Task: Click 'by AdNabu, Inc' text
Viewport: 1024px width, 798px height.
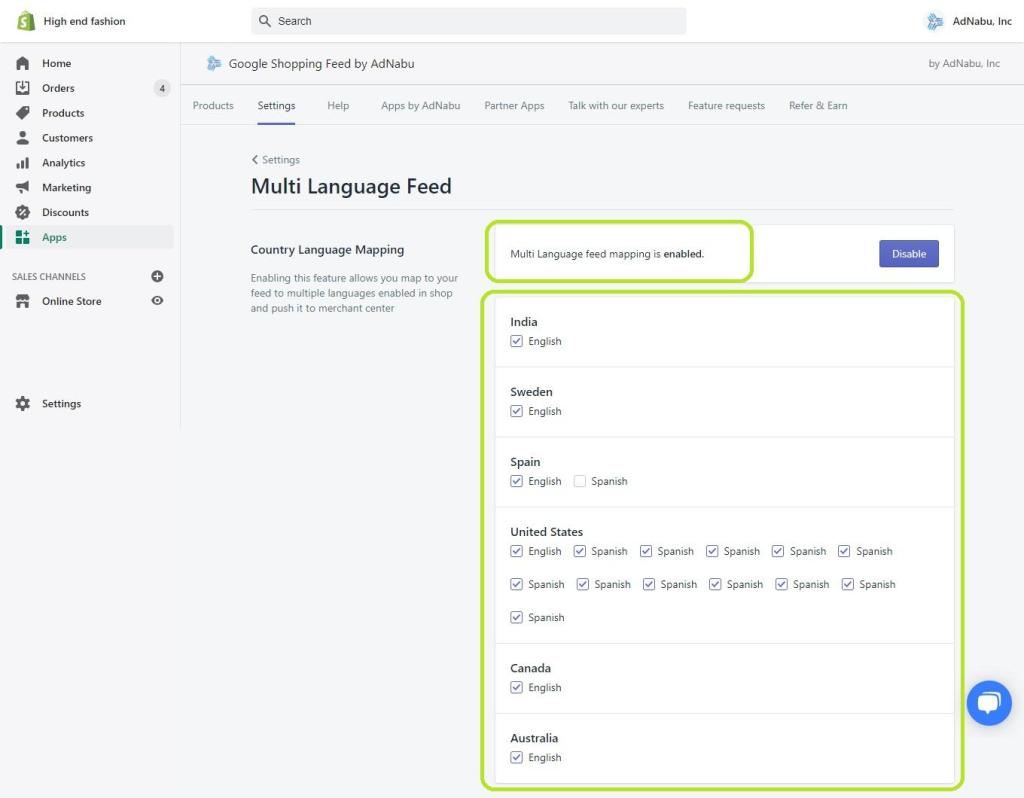Action: [x=964, y=63]
